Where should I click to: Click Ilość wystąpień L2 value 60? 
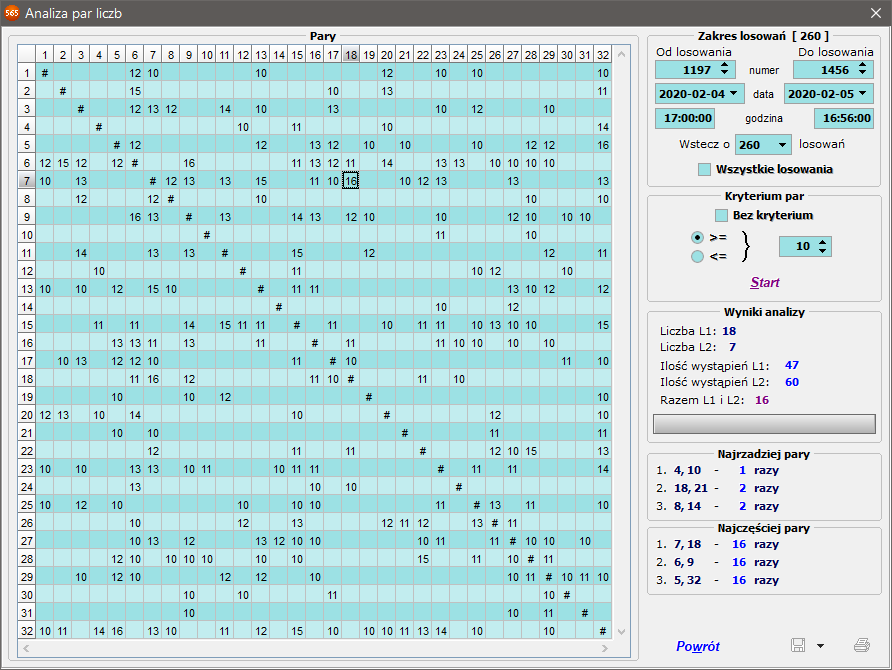[x=792, y=382]
